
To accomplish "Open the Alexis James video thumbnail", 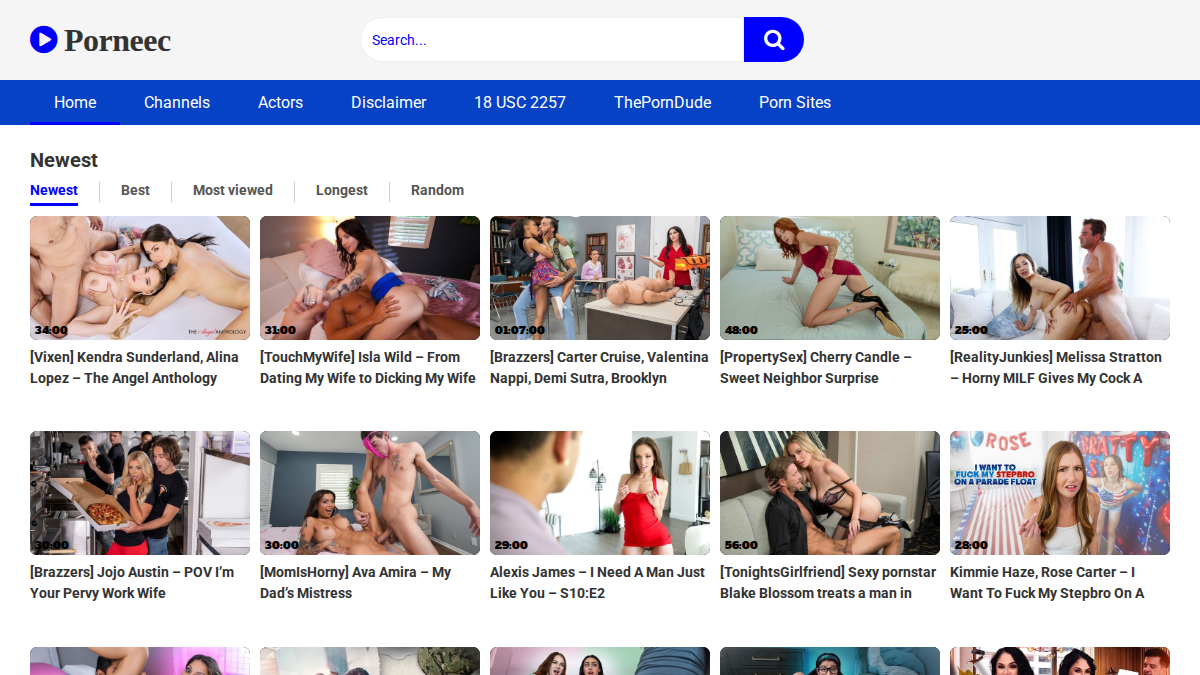I will click(x=600, y=493).
